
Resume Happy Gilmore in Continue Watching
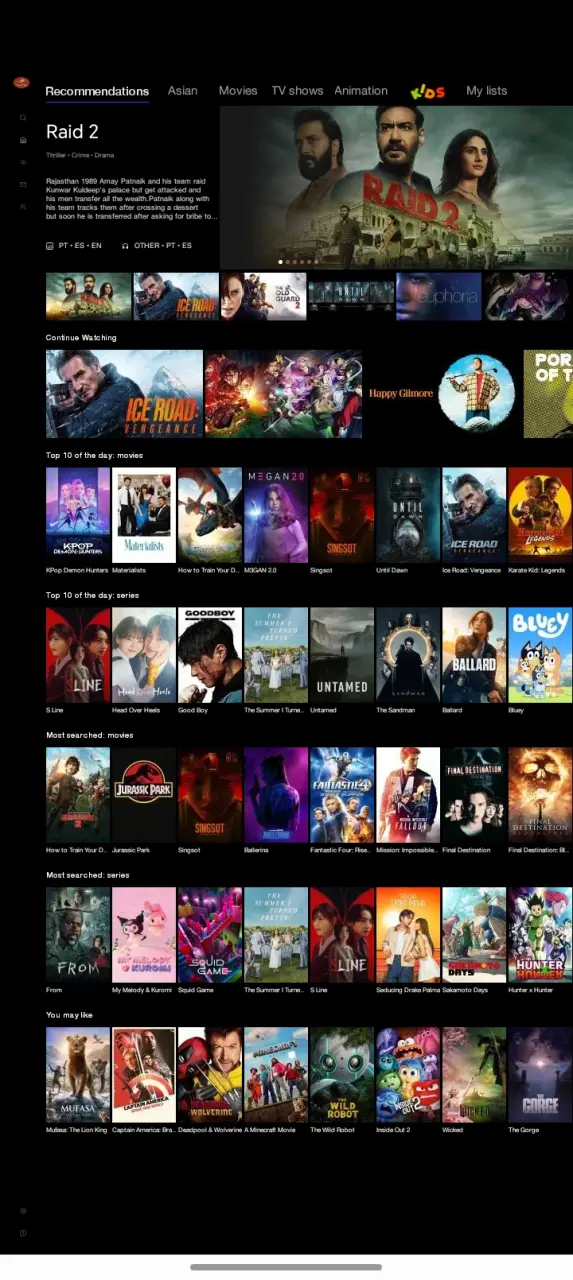pos(443,394)
